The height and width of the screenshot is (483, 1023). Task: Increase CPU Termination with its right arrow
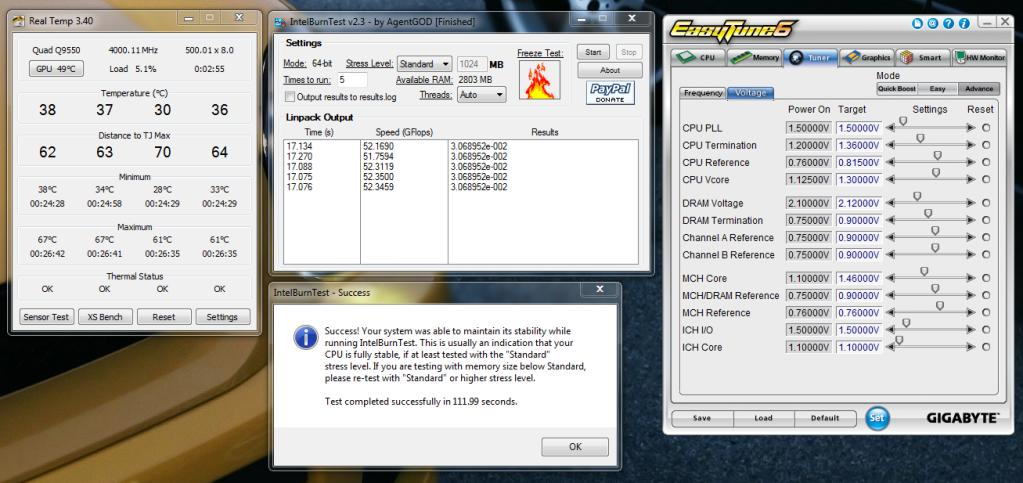pyautogui.click(x=971, y=146)
